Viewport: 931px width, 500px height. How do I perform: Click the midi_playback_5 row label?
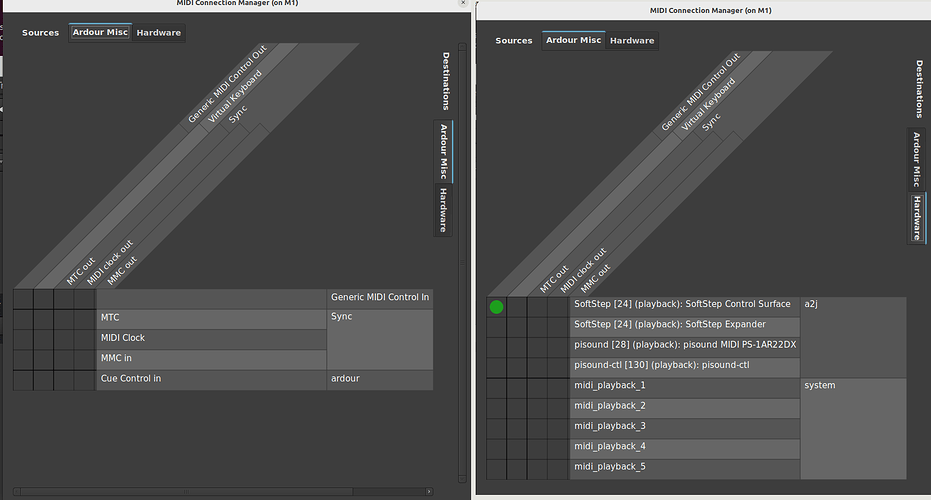coord(684,467)
